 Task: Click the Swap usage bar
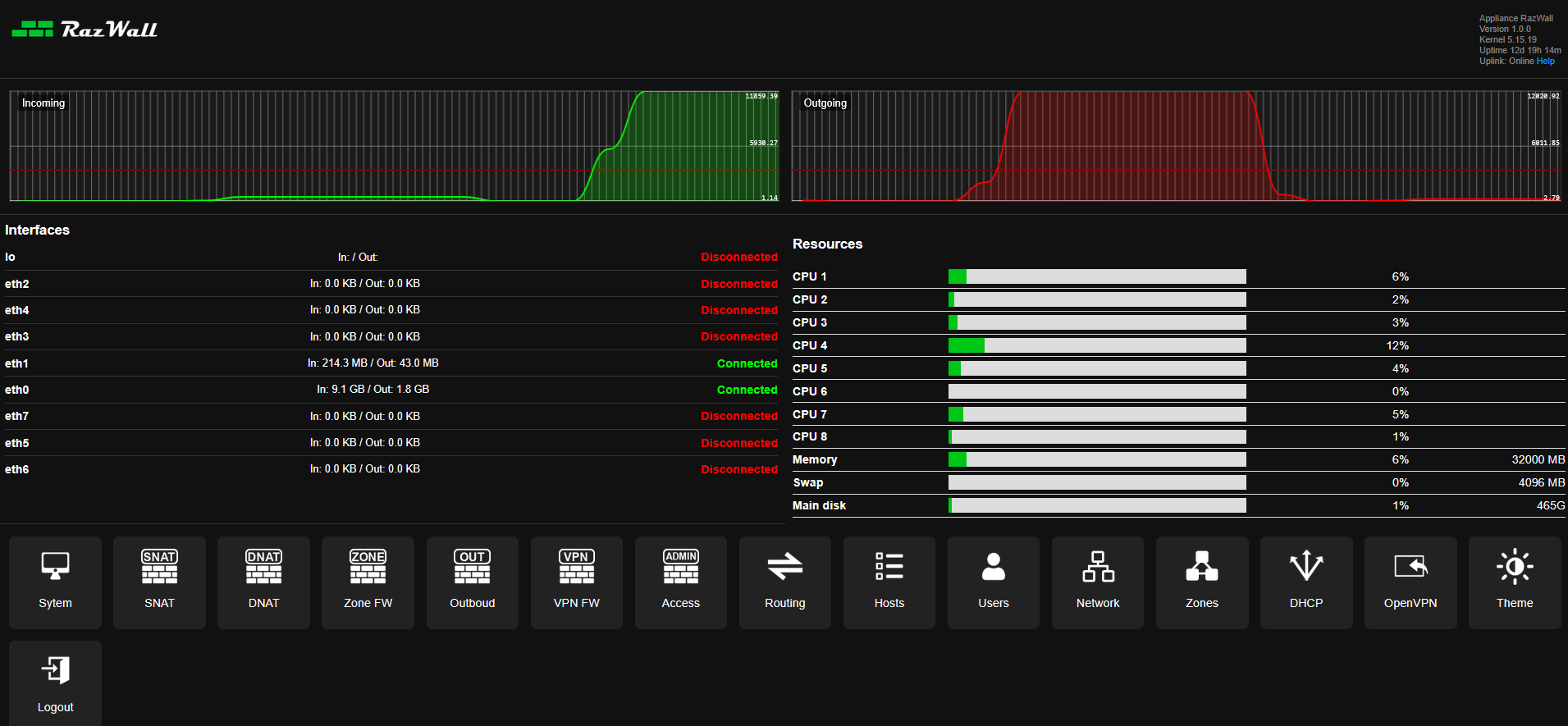click(x=1097, y=482)
